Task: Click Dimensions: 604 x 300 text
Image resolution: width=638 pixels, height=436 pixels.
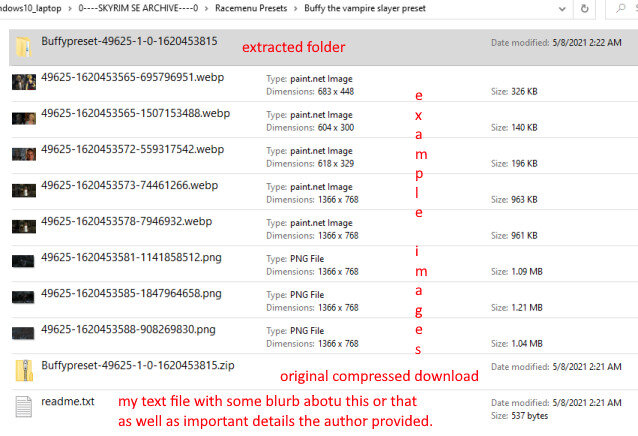Action: click(x=310, y=128)
